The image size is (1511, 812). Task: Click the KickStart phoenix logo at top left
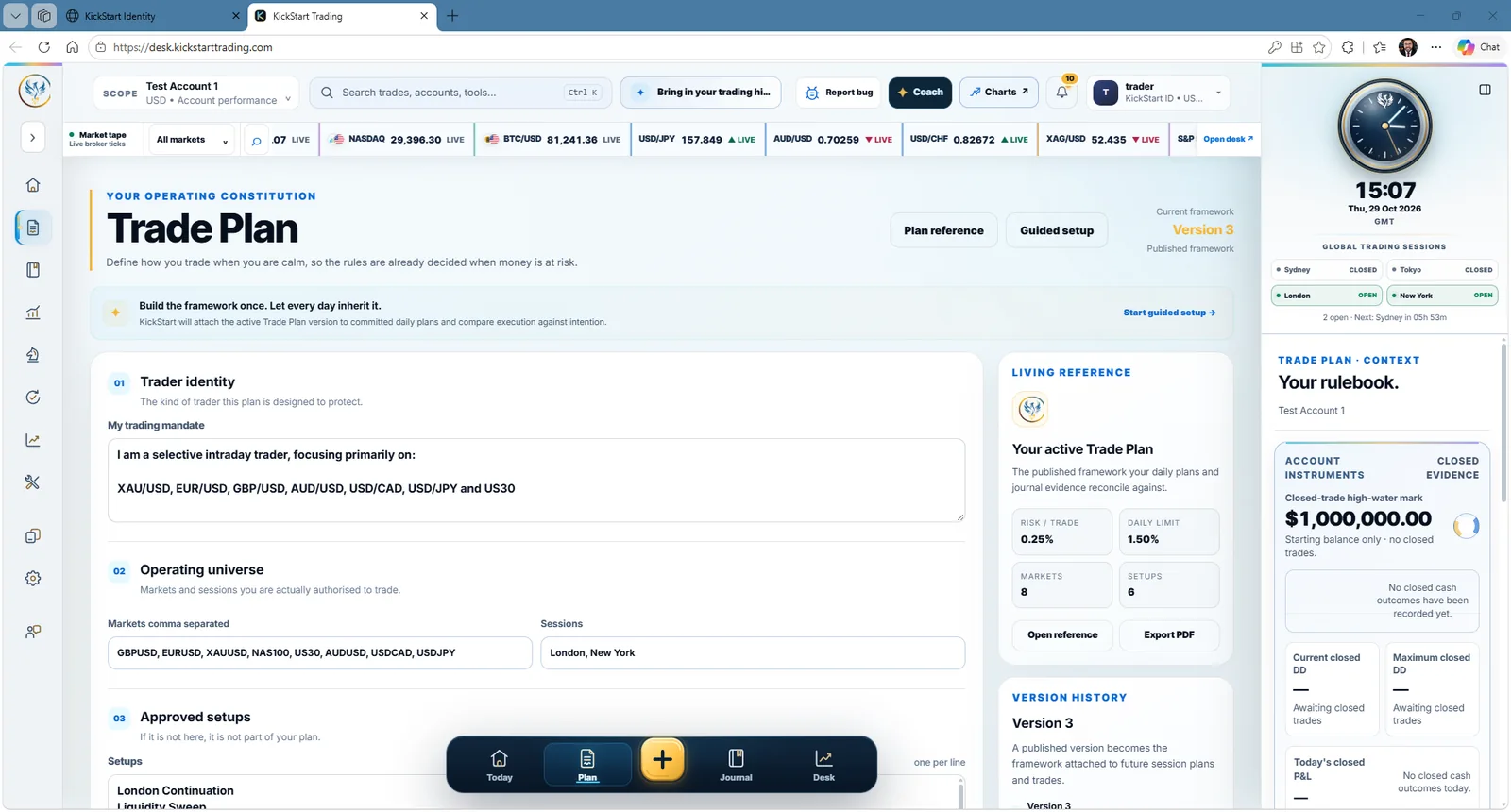pyautogui.click(x=35, y=91)
